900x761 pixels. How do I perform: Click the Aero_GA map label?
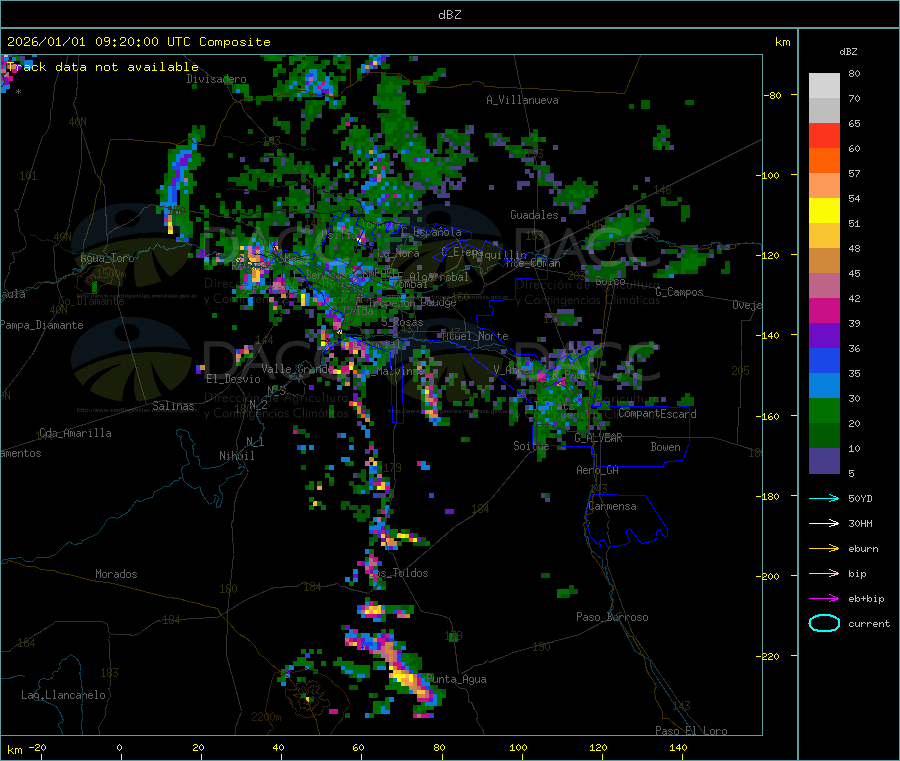598,470
